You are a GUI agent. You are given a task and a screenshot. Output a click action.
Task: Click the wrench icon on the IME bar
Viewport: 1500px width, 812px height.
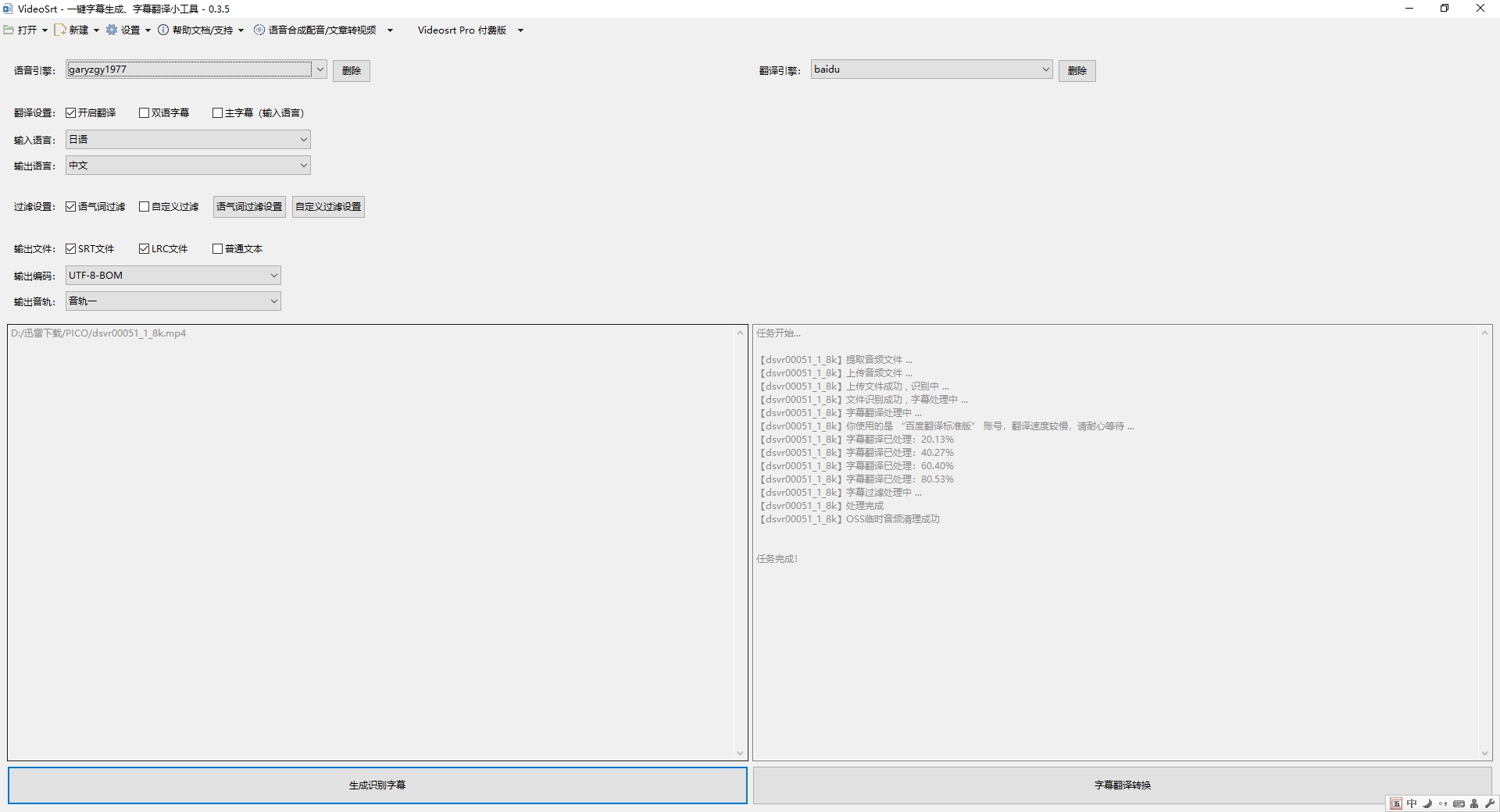pyautogui.click(x=1489, y=803)
